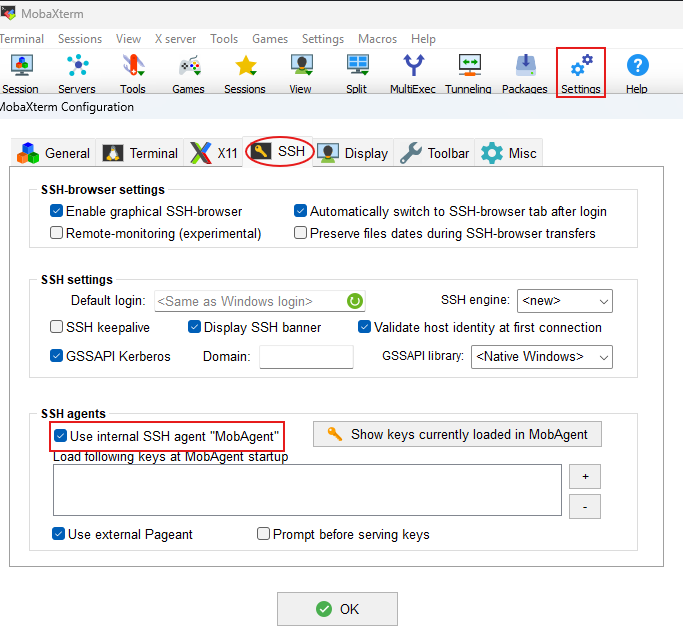This screenshot has height=631, width=683.
Task: Click the Servers toolbar icon
Action: click(x=77, y=74)
